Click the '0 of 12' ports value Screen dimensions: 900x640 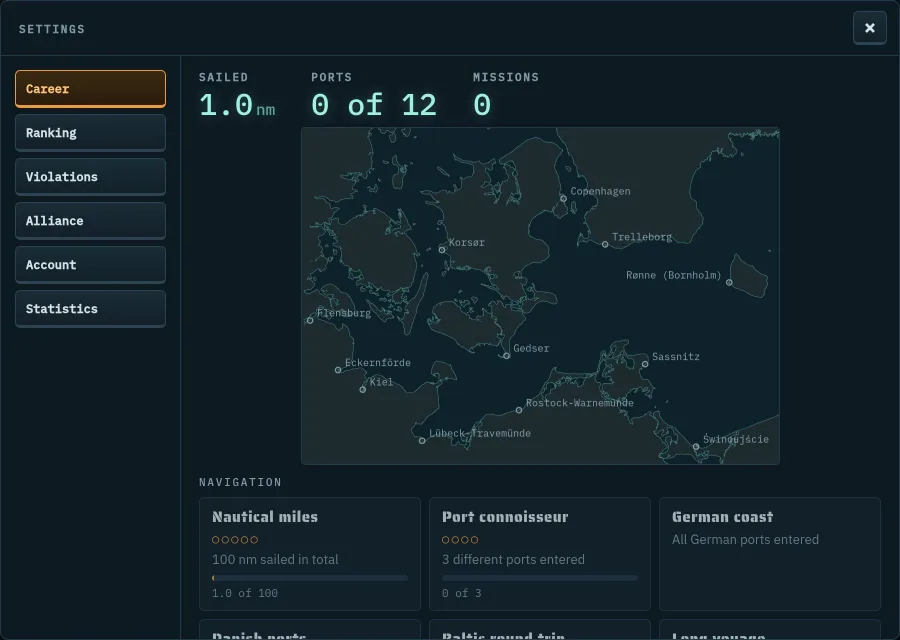[374, 105]
